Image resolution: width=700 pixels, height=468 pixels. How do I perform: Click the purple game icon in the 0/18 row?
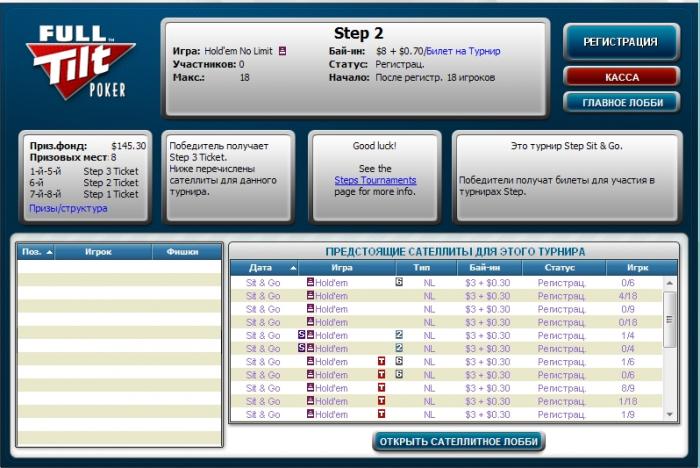point(310,322)
